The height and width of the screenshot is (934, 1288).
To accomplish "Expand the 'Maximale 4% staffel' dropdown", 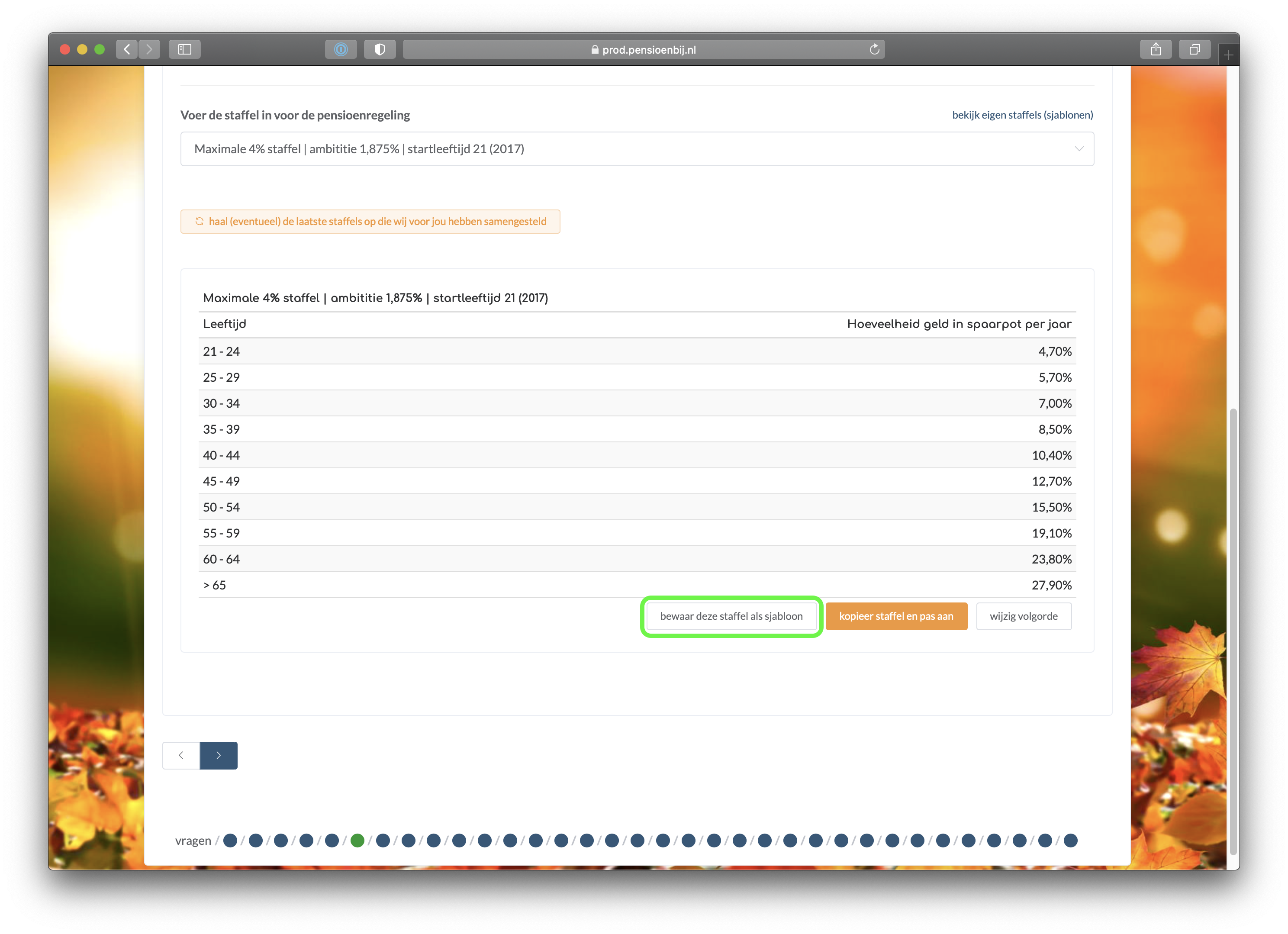I will pos(637,149).
